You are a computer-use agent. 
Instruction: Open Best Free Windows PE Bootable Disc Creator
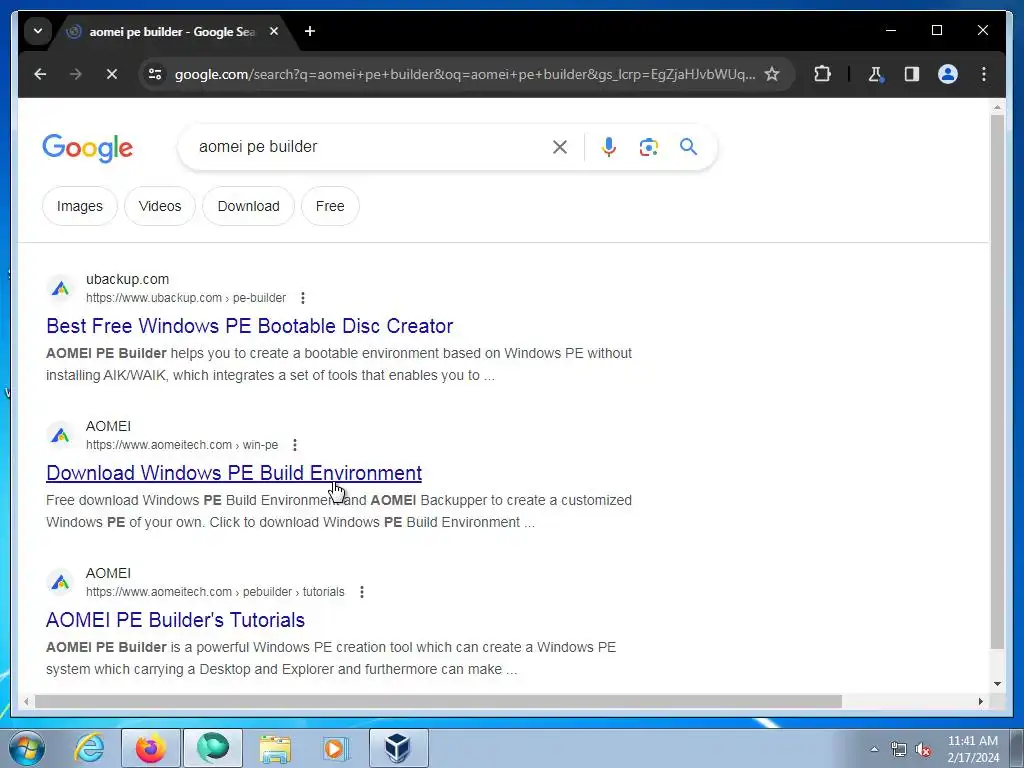(x=249, y=326)
